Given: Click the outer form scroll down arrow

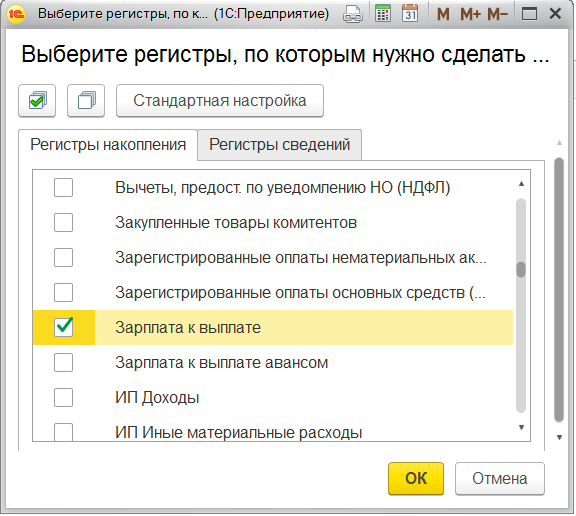Looking at the screenshot, I should pos(559,437).
